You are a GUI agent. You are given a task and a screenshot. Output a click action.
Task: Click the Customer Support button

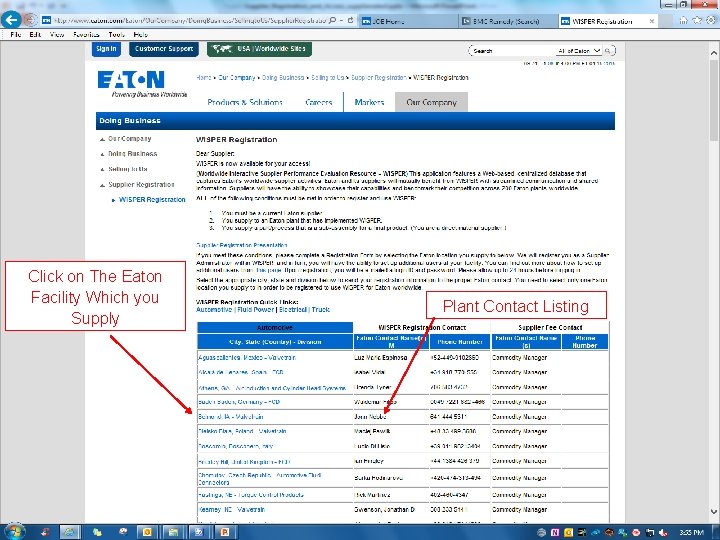tap(164, 49)
